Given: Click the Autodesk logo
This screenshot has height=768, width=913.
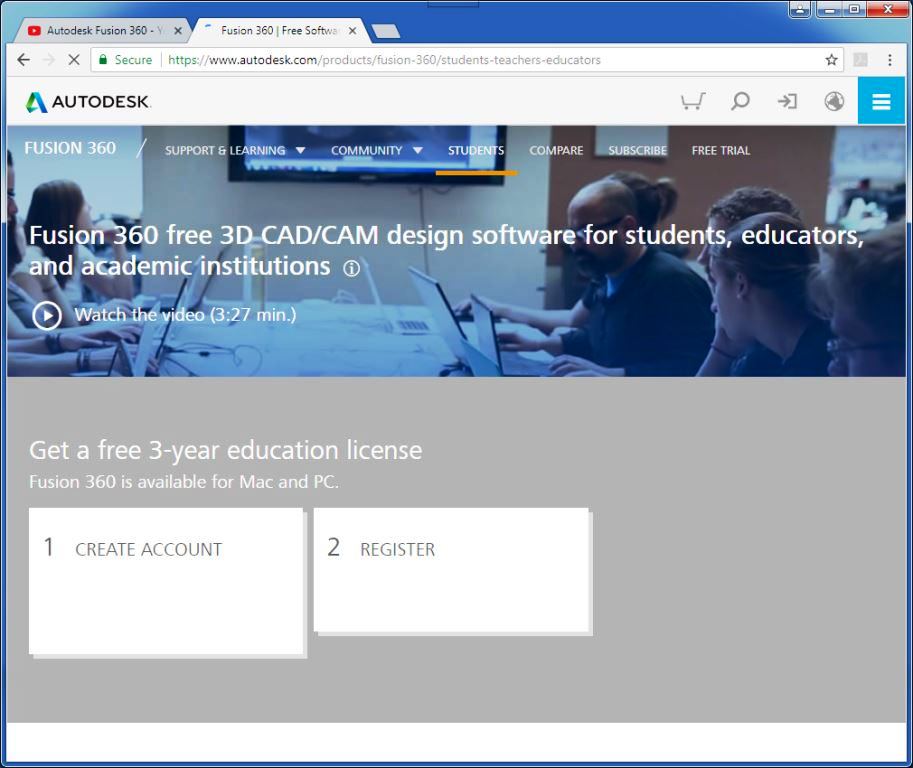Looking at the screenshot, I should tap(87, 102).
